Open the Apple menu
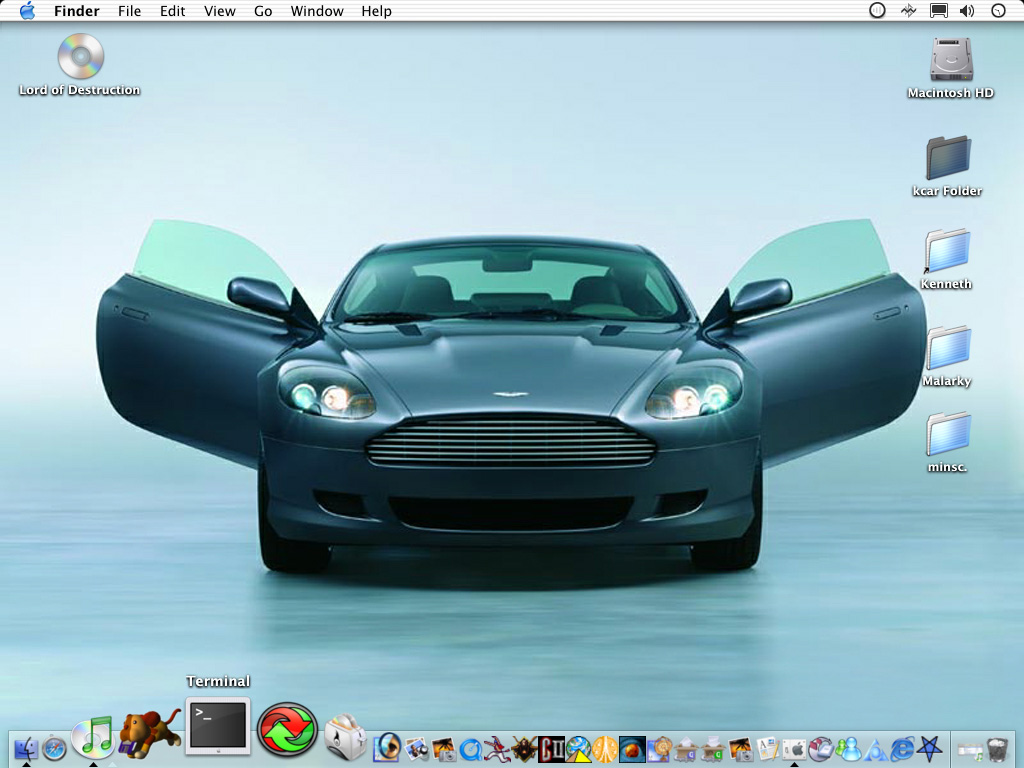This screenshot has width=1024, height=768. point(27,11)
